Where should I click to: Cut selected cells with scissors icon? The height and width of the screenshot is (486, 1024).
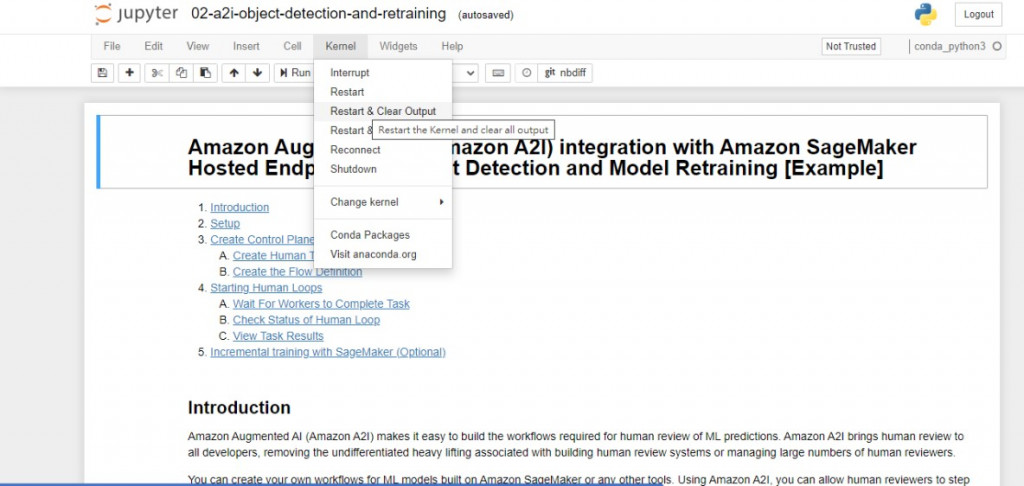[157, 73]
